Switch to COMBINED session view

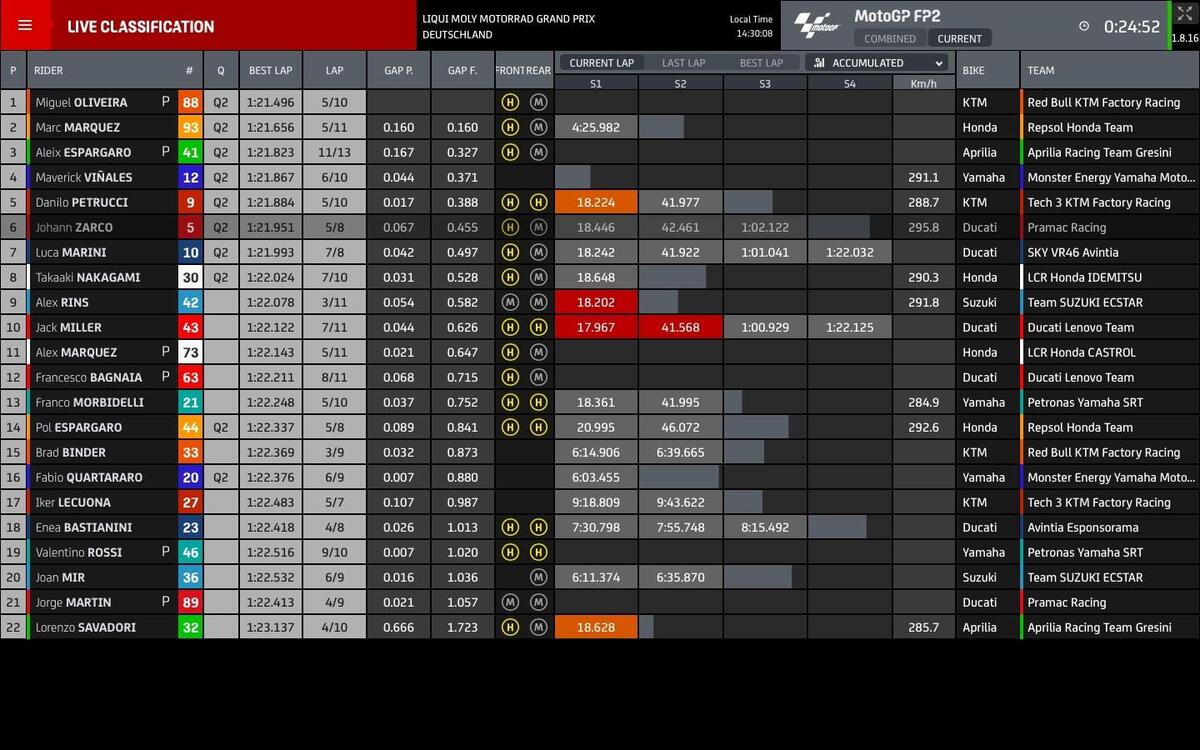coord(889,39)
